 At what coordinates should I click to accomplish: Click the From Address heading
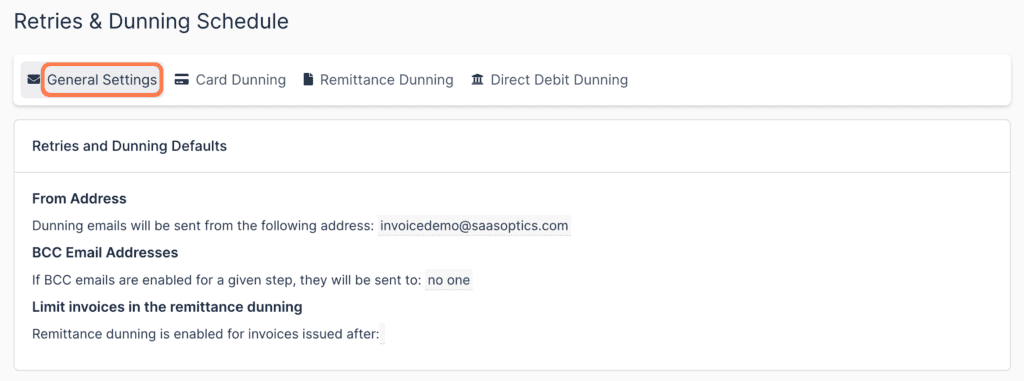tap(79, 198)
